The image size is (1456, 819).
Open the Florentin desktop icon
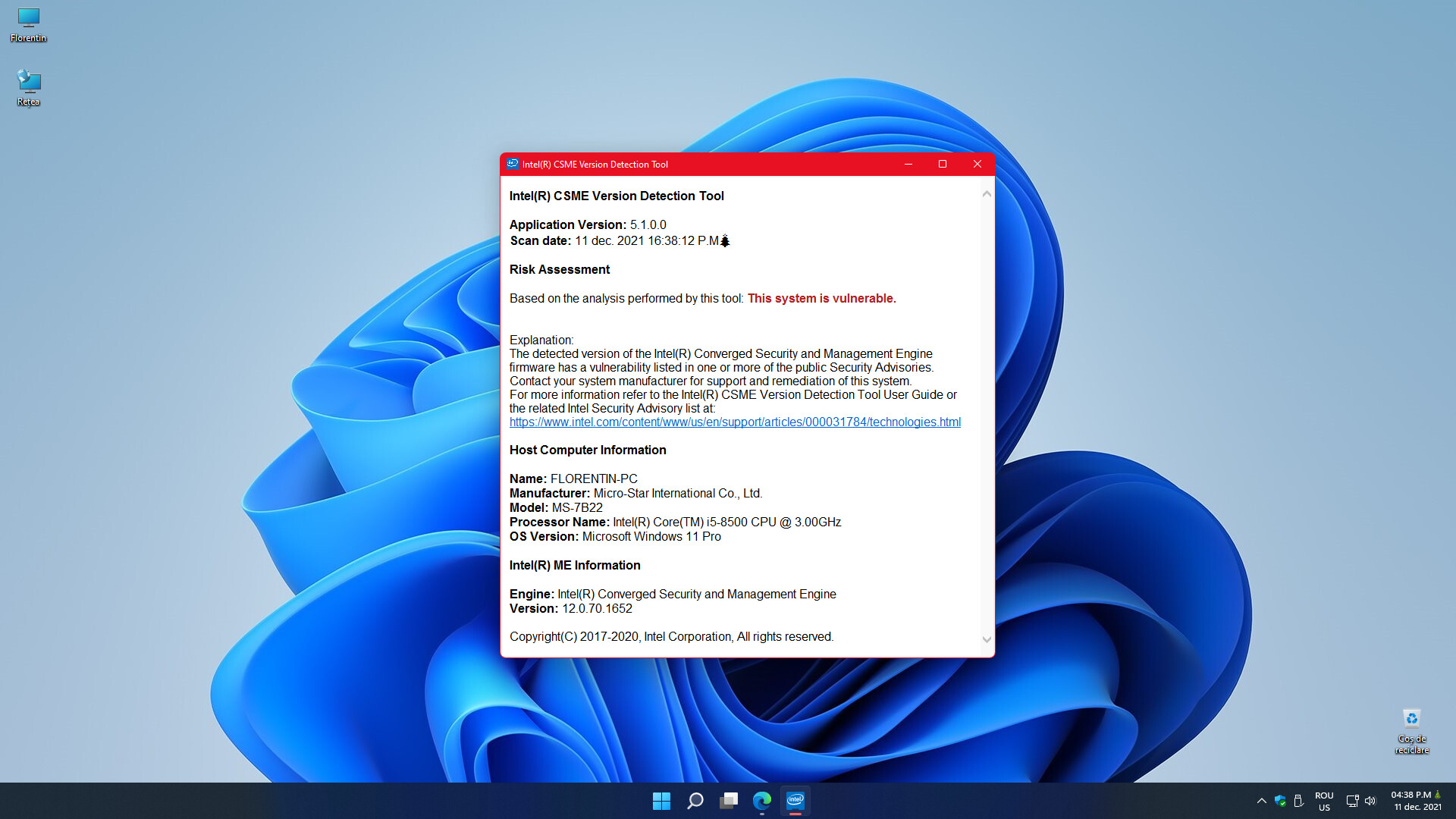coord(28,24)
